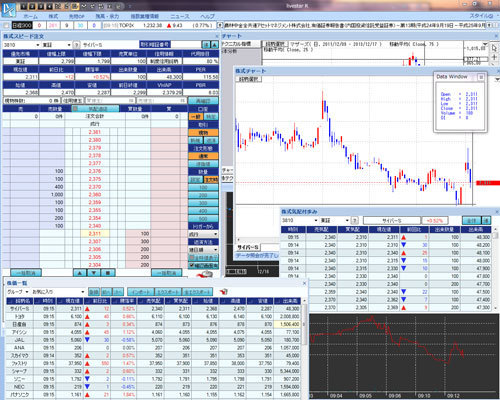Select the JAL row in the stock list
The image size is (500, 400).
tap(153, 340)
